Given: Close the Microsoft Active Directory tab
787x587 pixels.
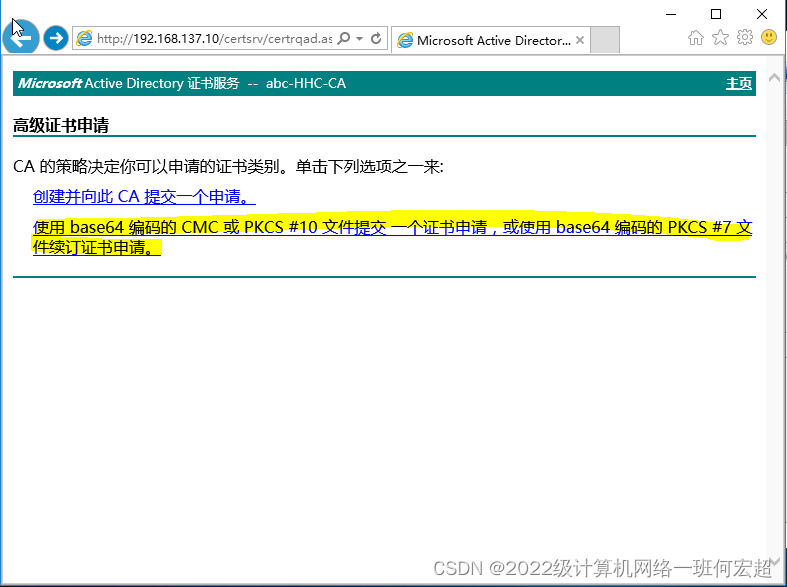Looking at the screenshot, I should 580,40.
